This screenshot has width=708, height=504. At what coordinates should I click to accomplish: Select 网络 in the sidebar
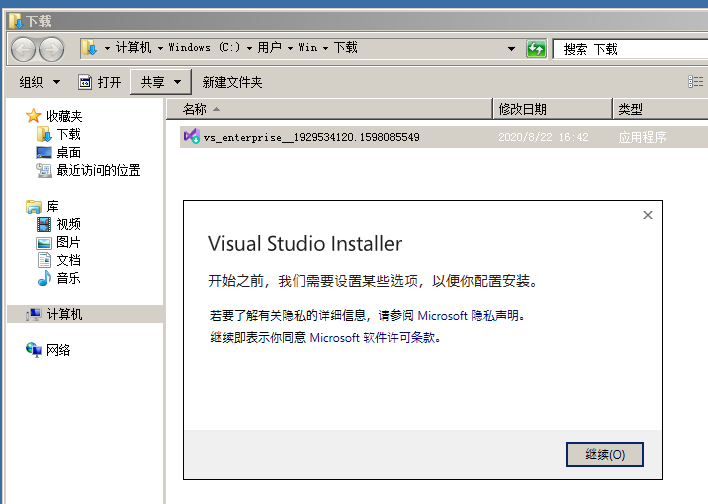coord(58,350)
